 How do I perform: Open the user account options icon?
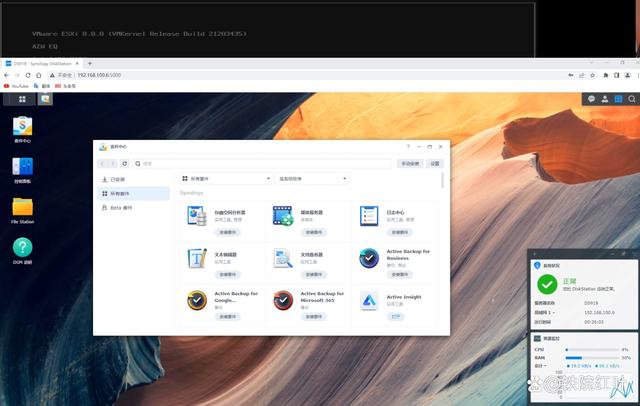click(605, 98)
